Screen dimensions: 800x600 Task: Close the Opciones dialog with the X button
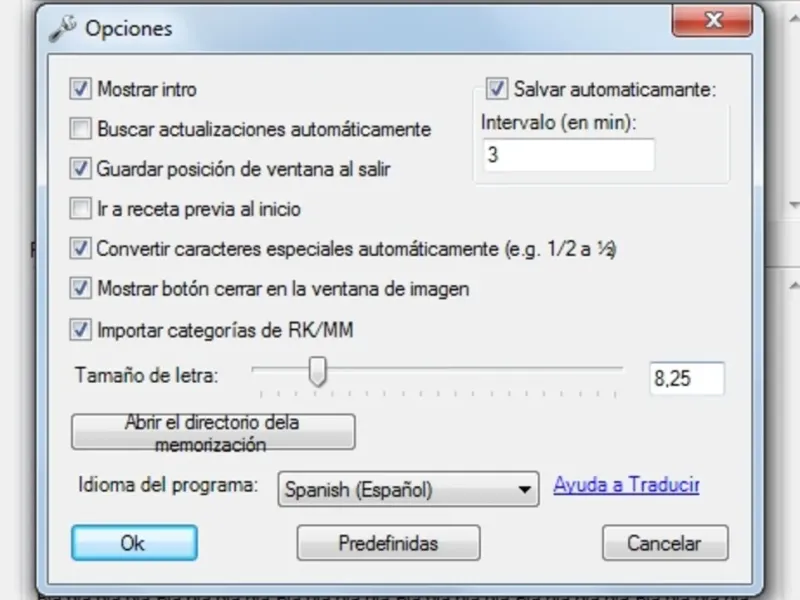tap(712, 20)
